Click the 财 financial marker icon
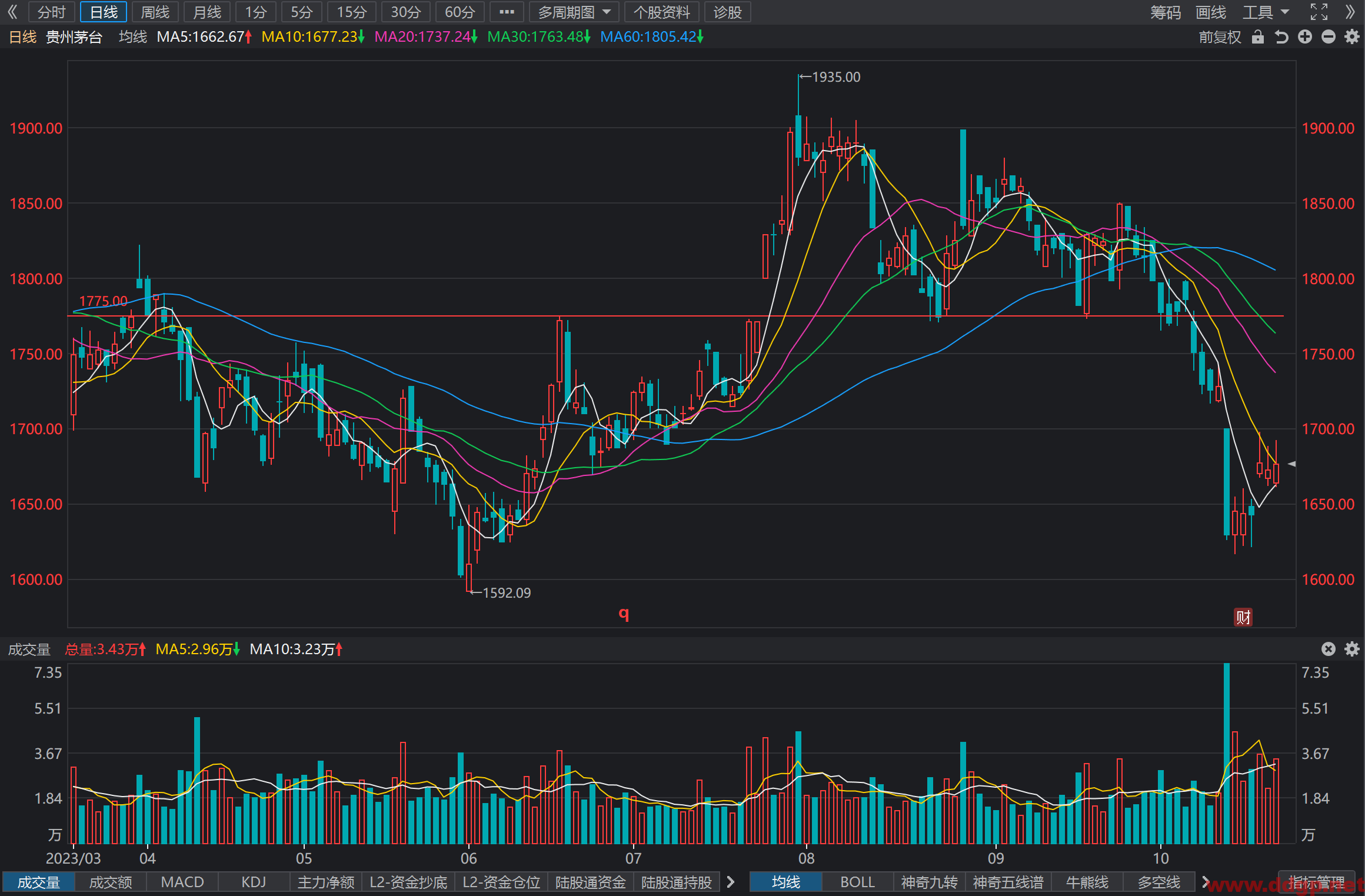Viewport: 1365px width, 896px height. (x=1243, y=617)
